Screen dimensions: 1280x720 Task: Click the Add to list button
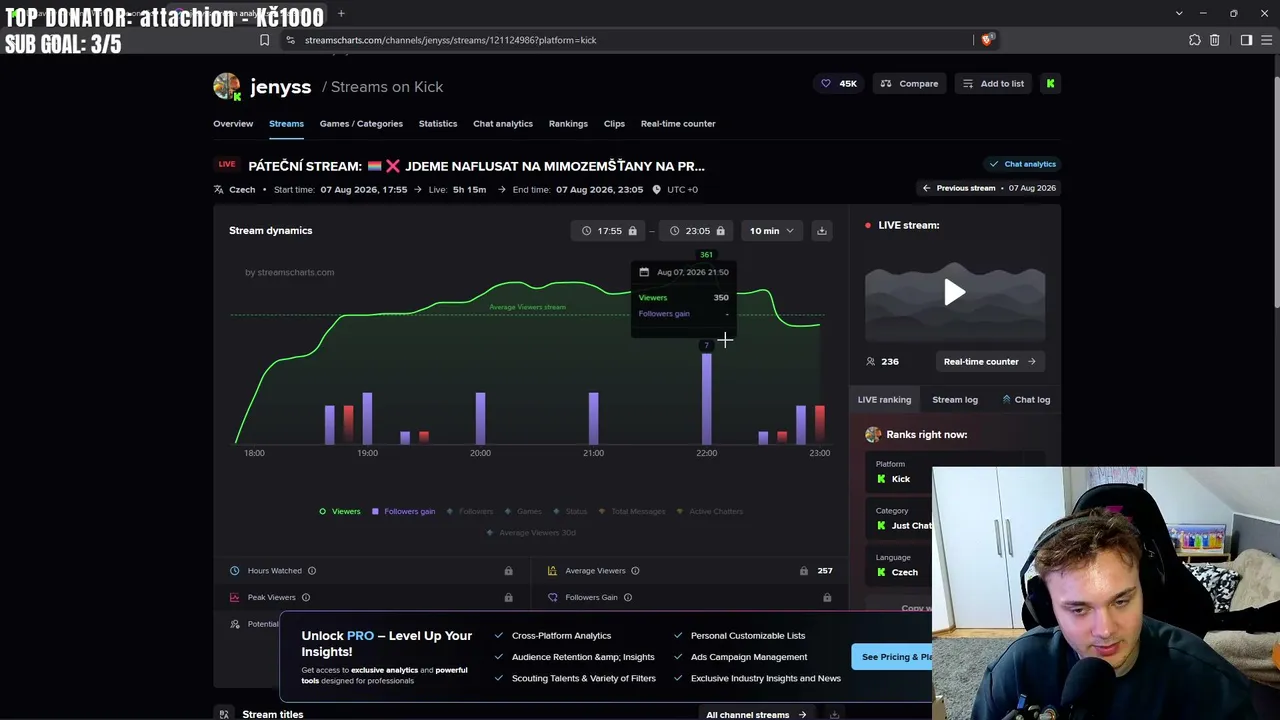point(993,84)
